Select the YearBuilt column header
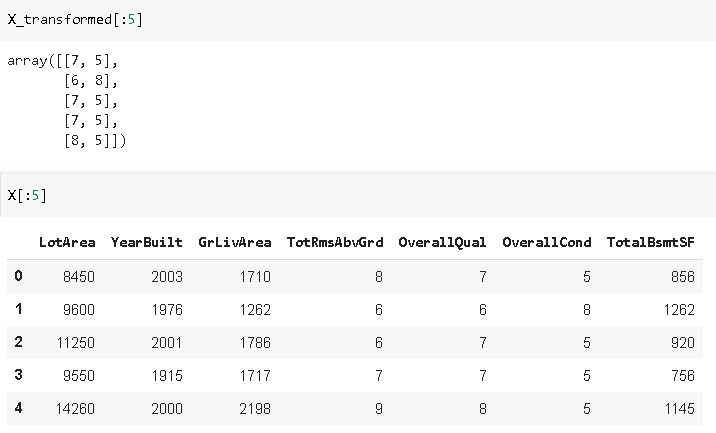This screenshot has width=716, height=433. 147,243
